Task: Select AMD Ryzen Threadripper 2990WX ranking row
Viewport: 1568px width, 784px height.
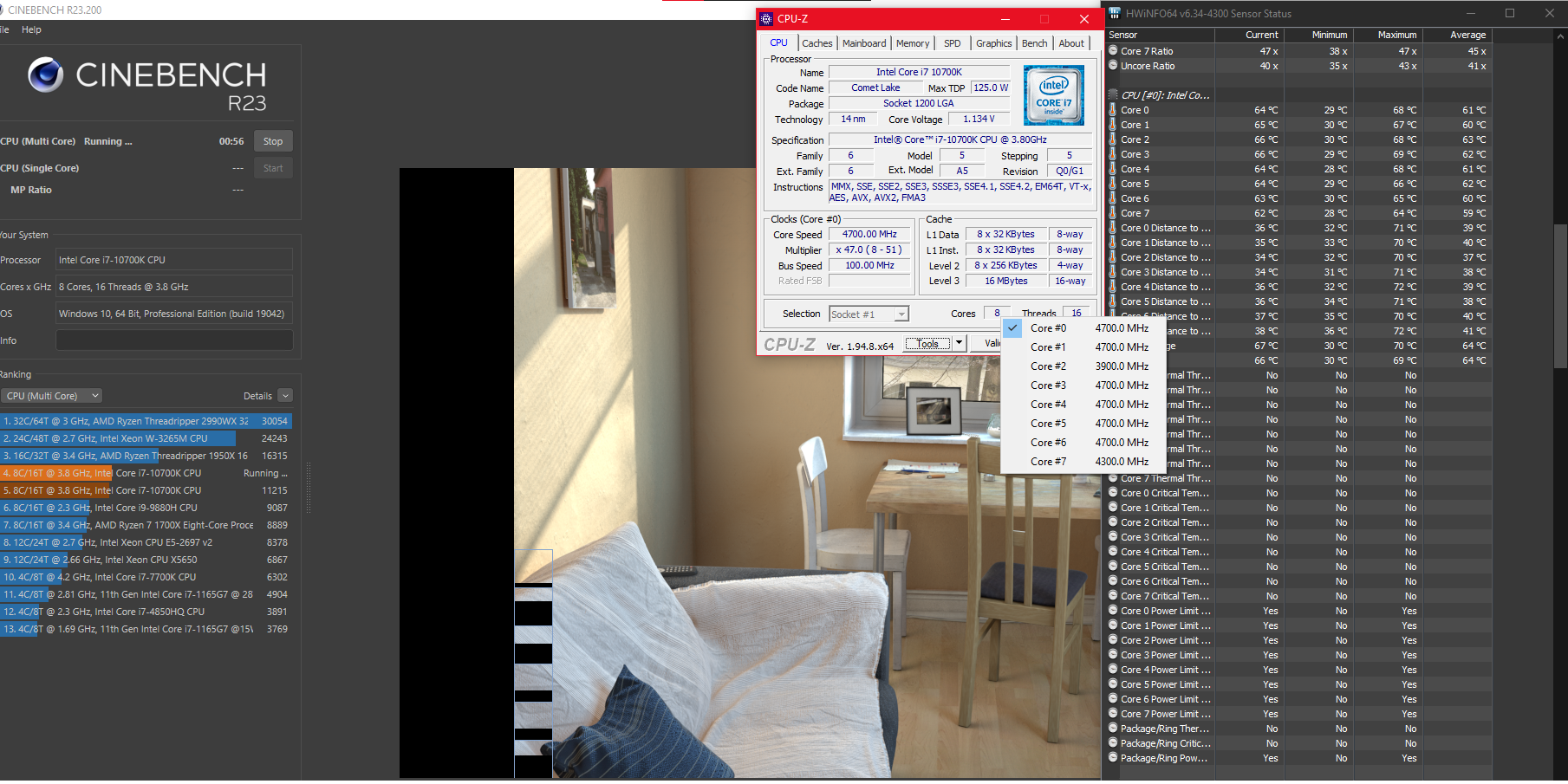Action: [146, 421]
